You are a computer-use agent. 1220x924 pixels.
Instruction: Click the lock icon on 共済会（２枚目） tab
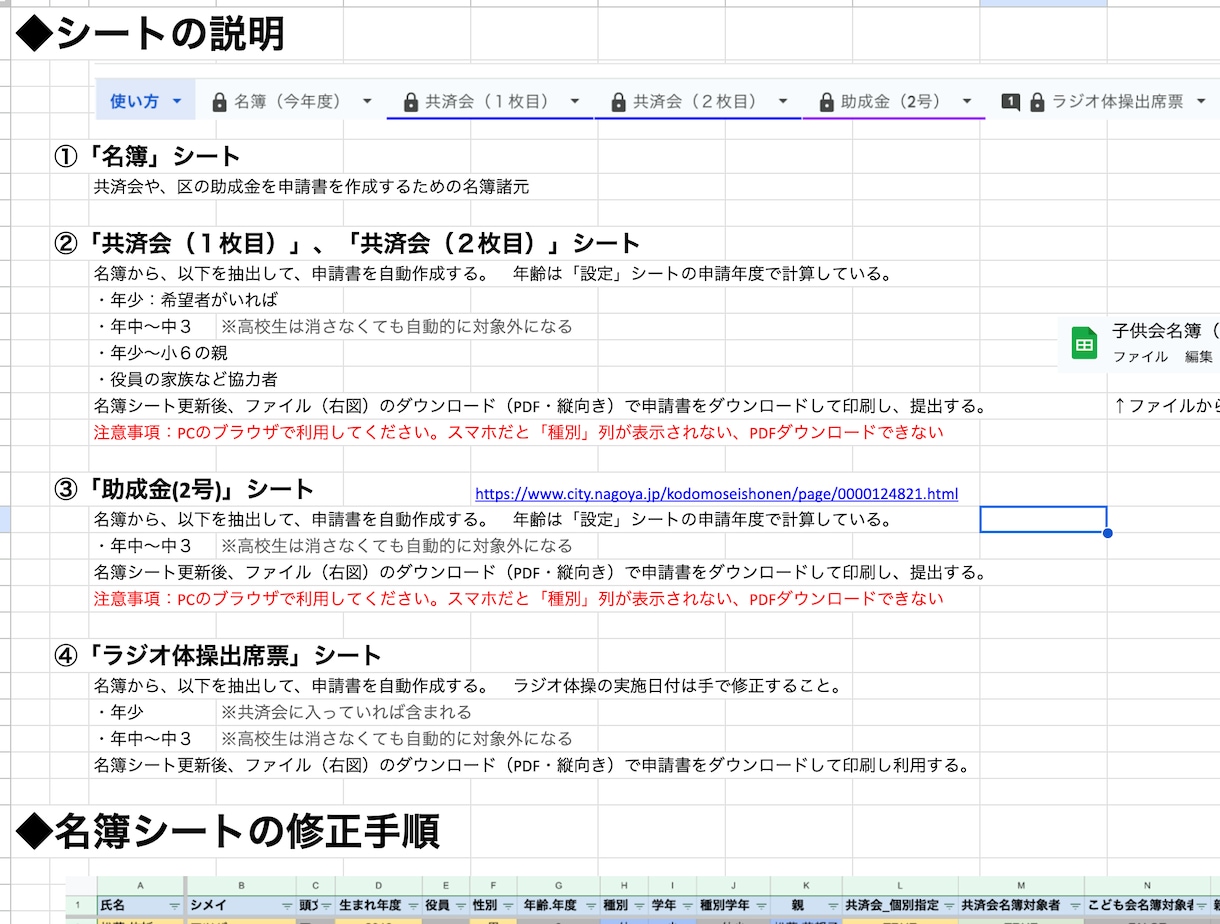point(618,102)
